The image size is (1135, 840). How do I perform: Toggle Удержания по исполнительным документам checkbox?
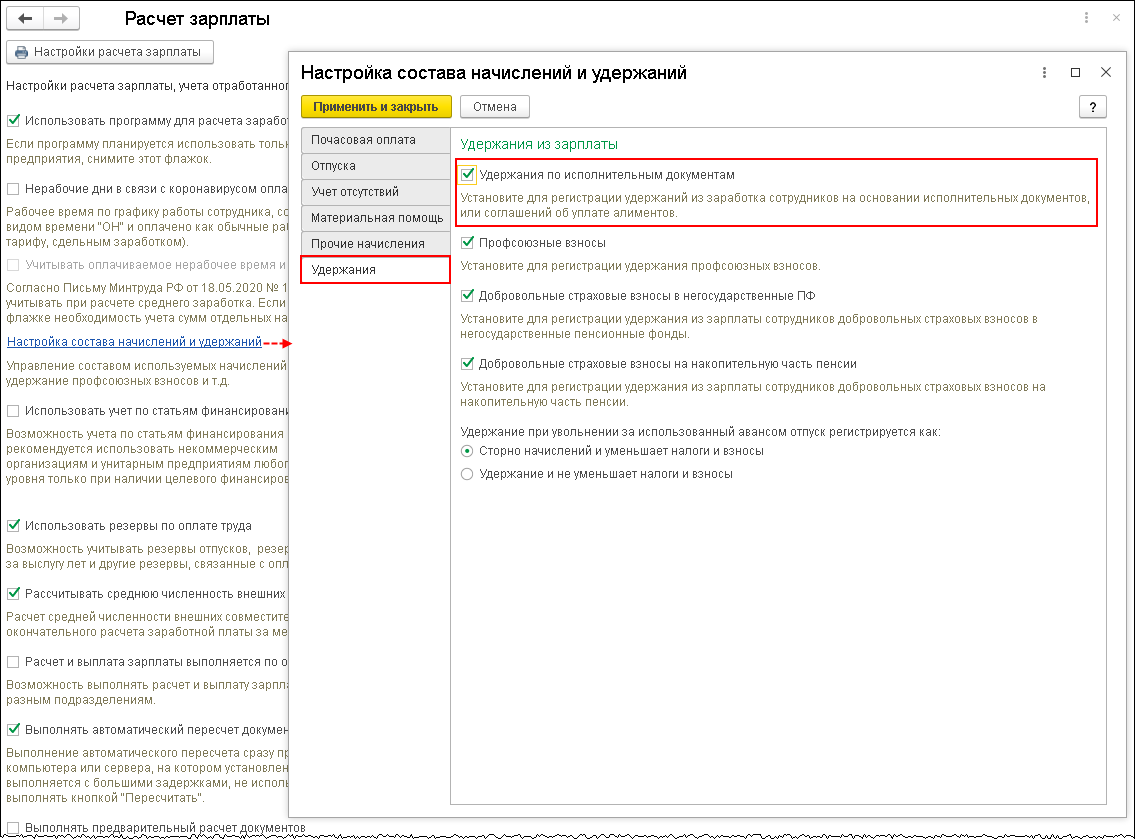pos(468,175)
